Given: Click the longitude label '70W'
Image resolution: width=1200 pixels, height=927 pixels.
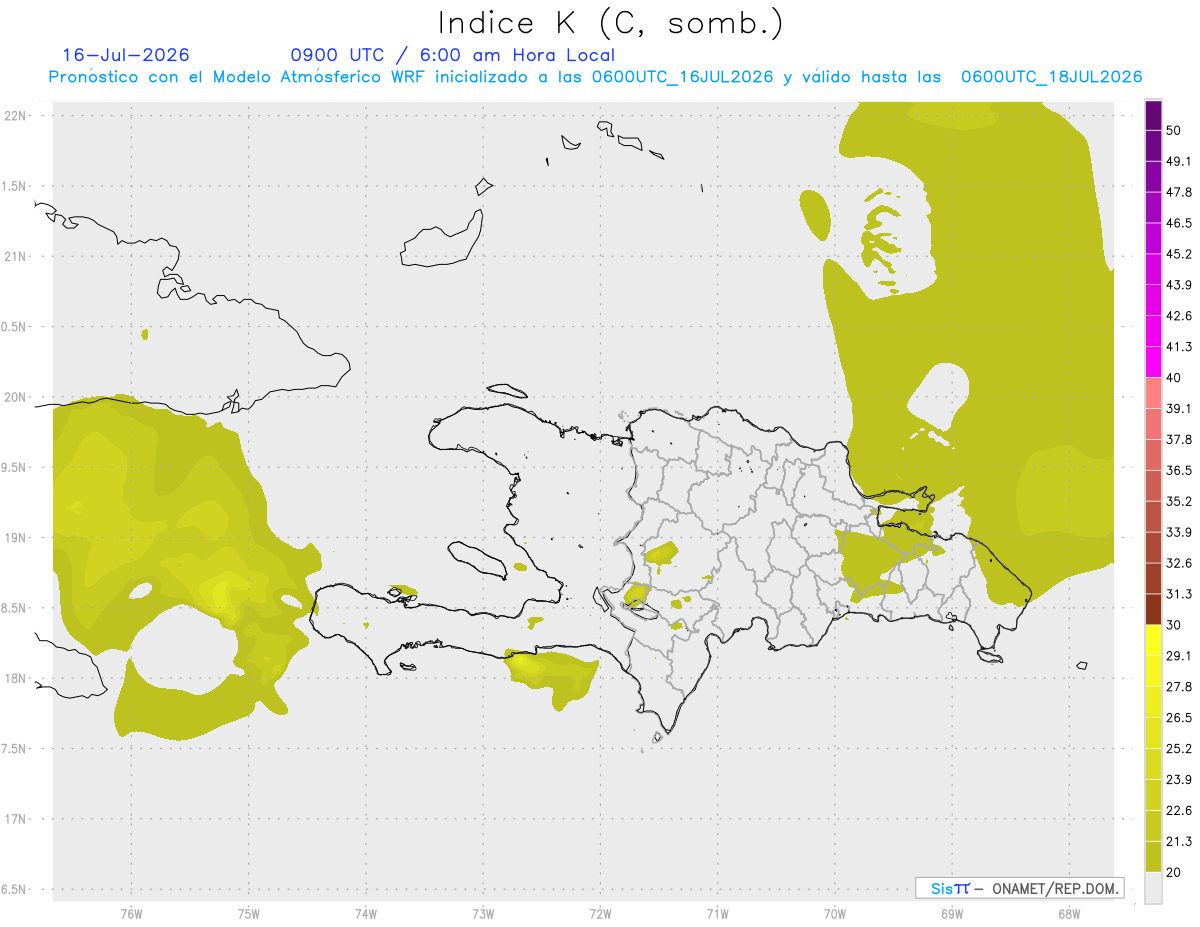Looking at the screenshot, I should tap(834, 913).
